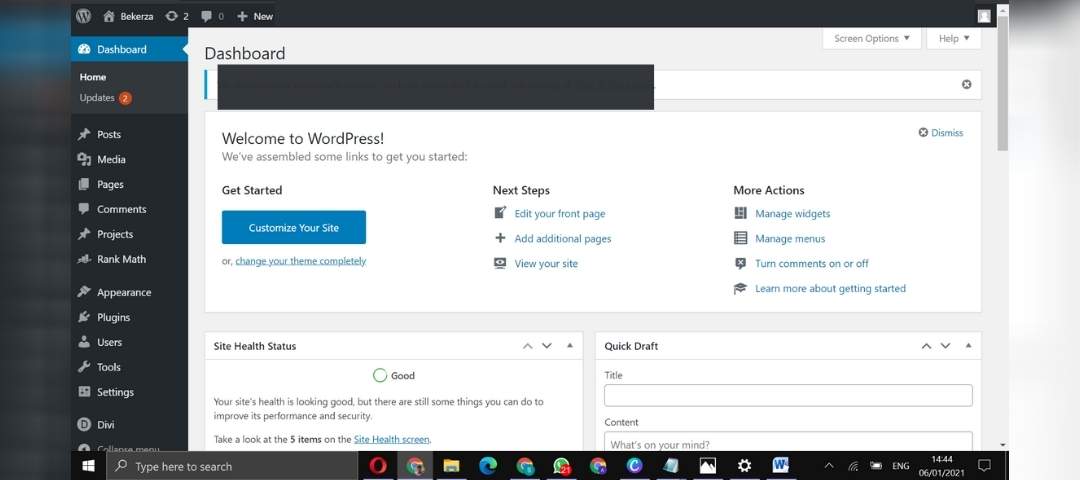Viewport: 1080px width, 480px height.
Task: Click the WordPress logo in admin bar
Action: coord(83,16)
